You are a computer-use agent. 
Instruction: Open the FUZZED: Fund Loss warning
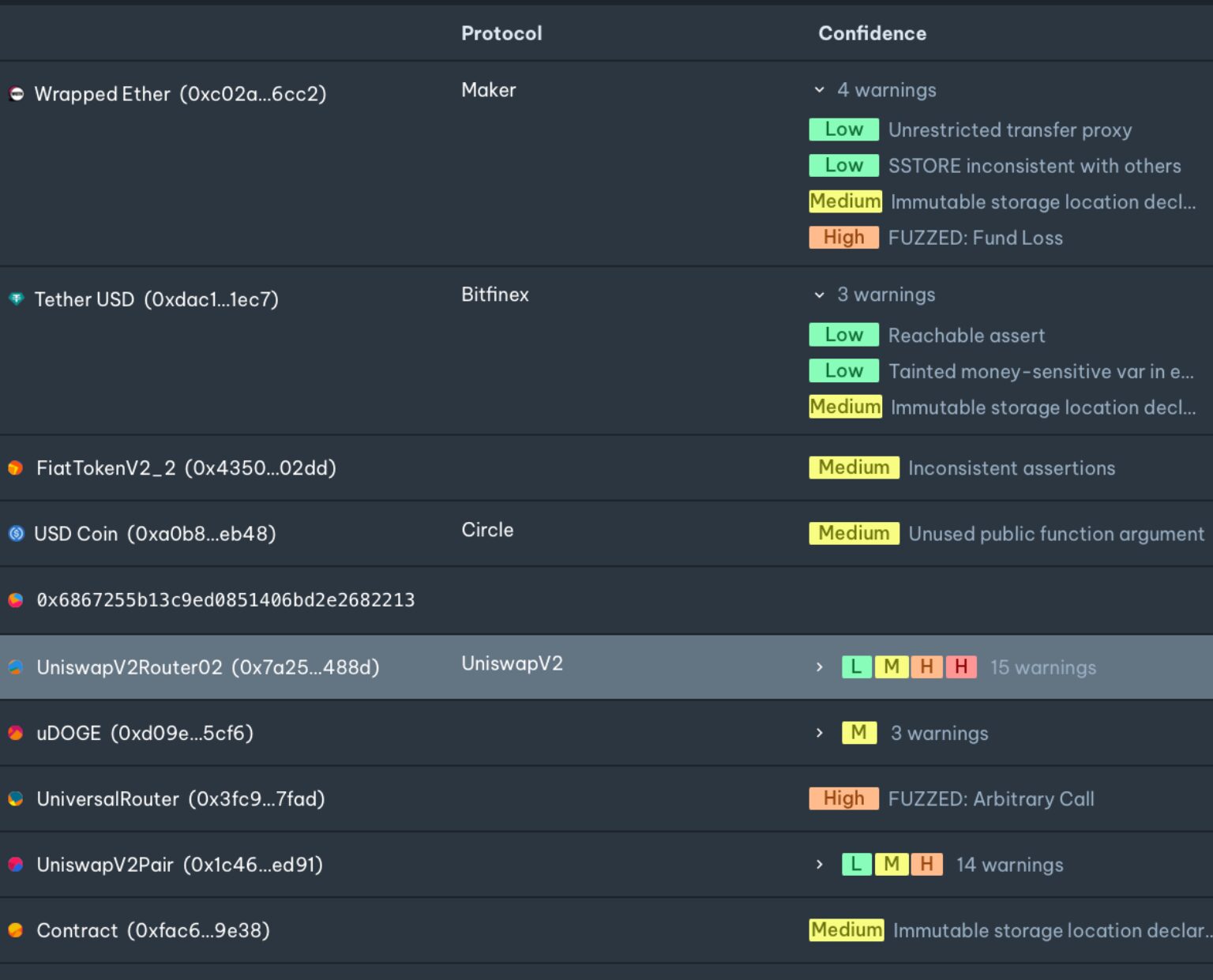(975, 238)
